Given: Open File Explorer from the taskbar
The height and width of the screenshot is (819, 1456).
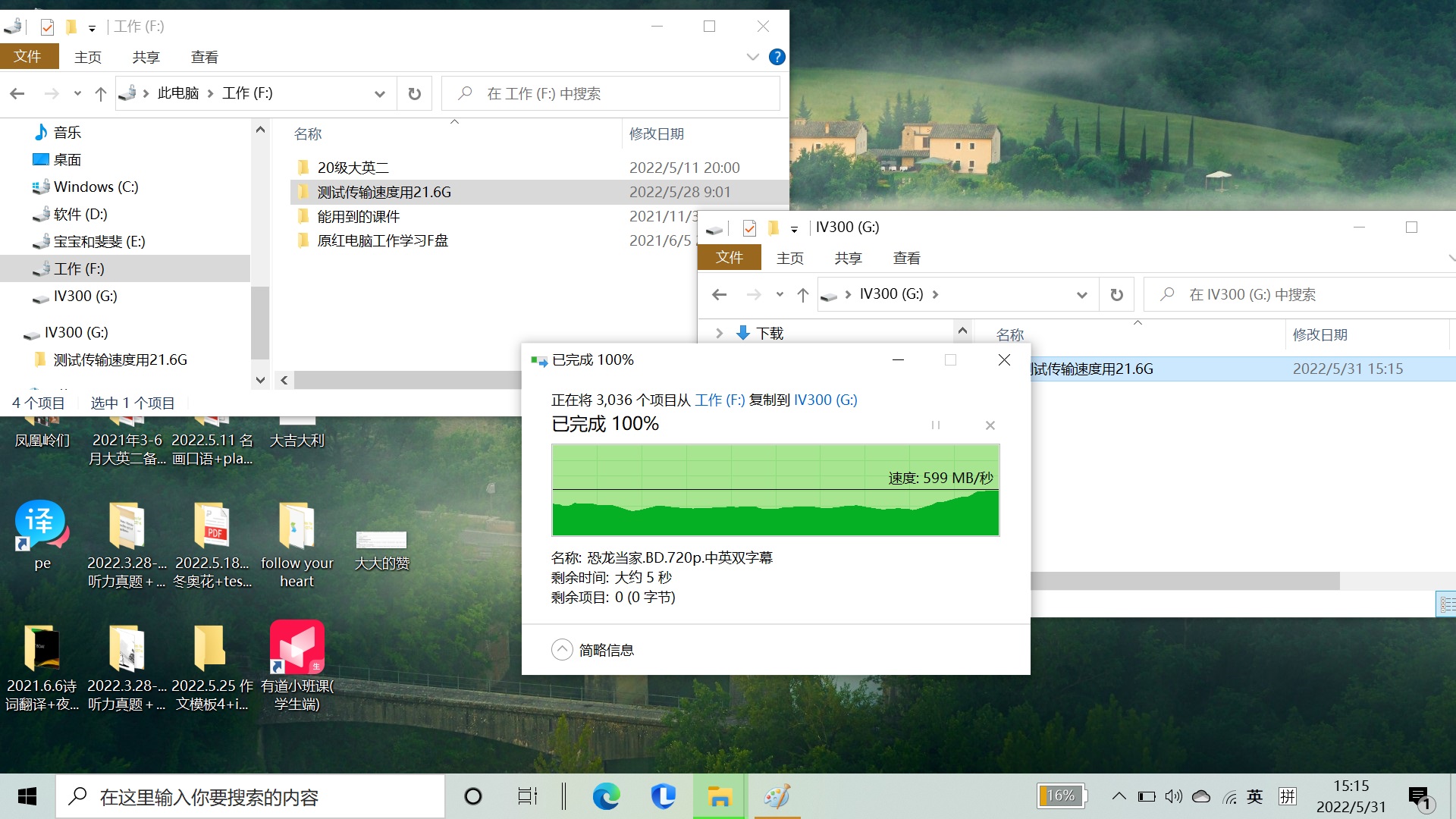Looking at the screenshot, I should (x=719, y=796).
